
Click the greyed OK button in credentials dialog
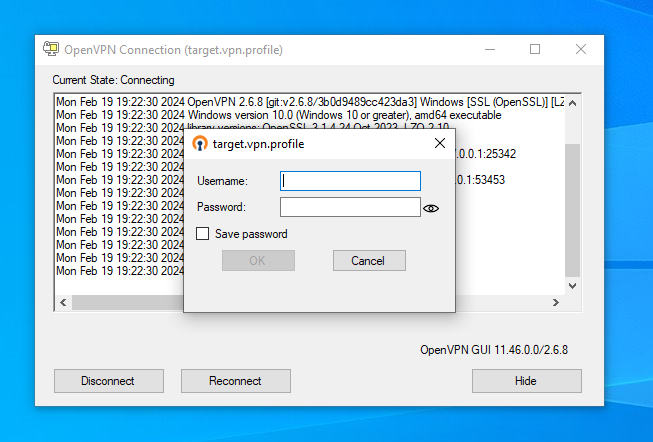click(258, 261)
